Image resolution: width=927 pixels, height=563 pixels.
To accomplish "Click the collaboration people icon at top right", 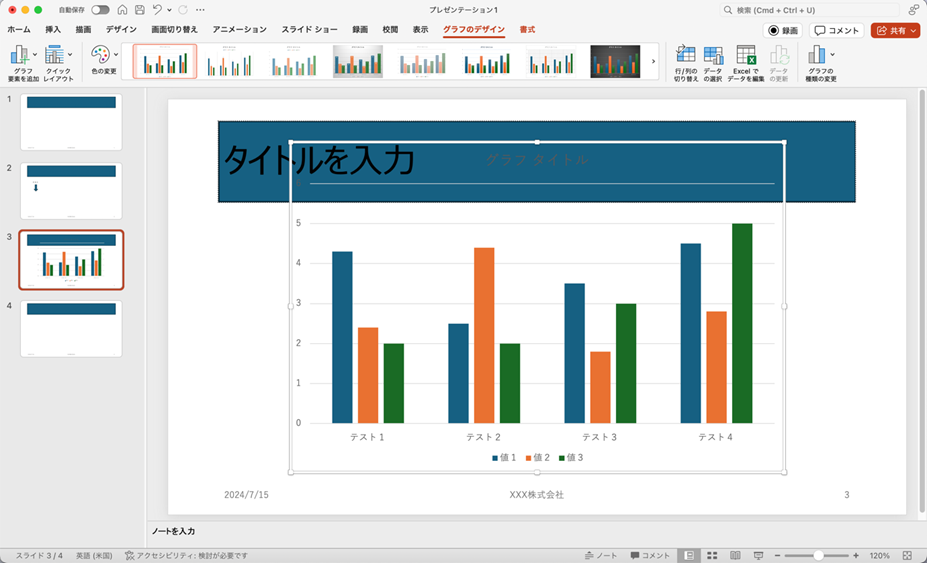I will click(913, 10).
